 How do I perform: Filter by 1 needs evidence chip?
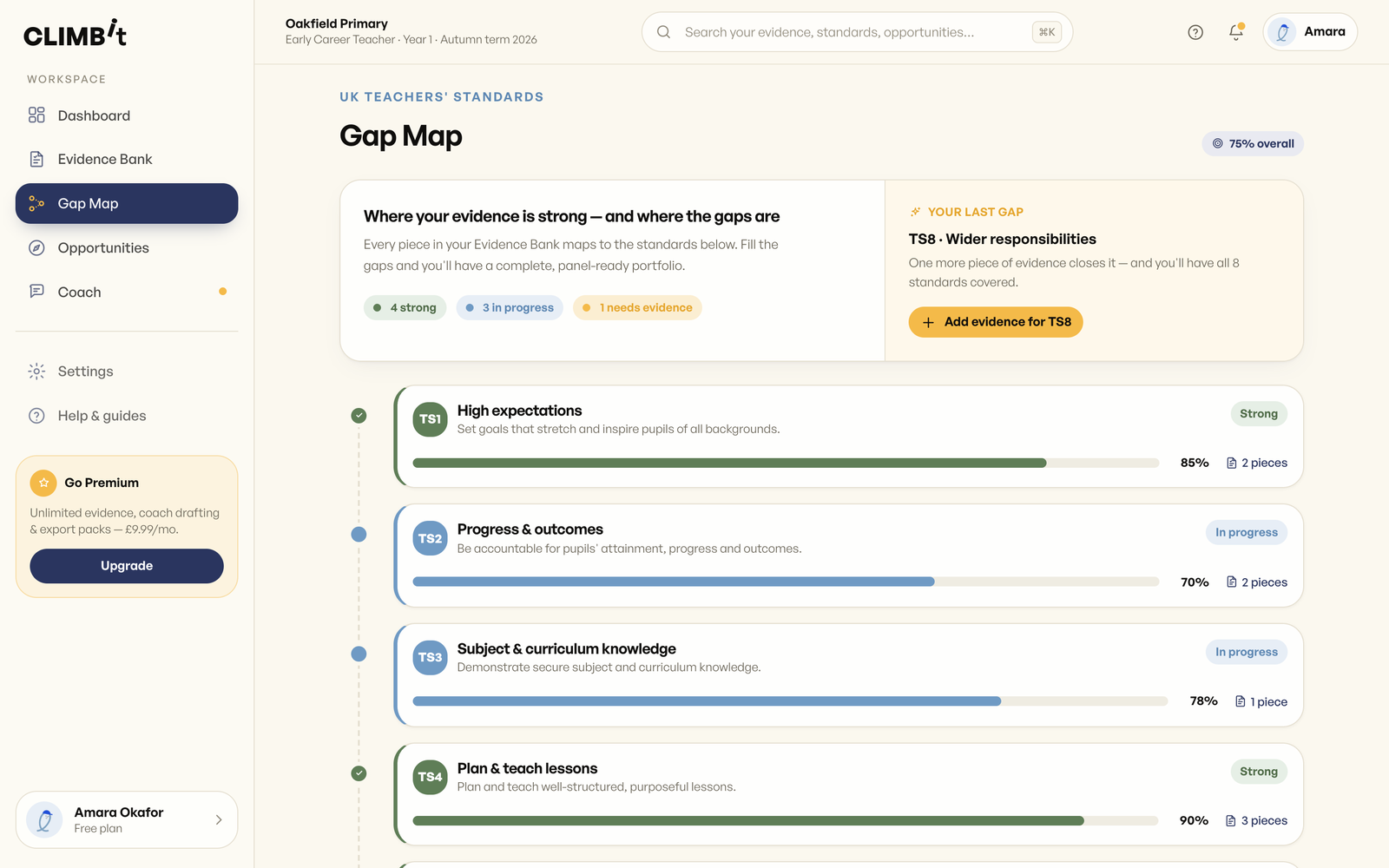pos(637,308)
